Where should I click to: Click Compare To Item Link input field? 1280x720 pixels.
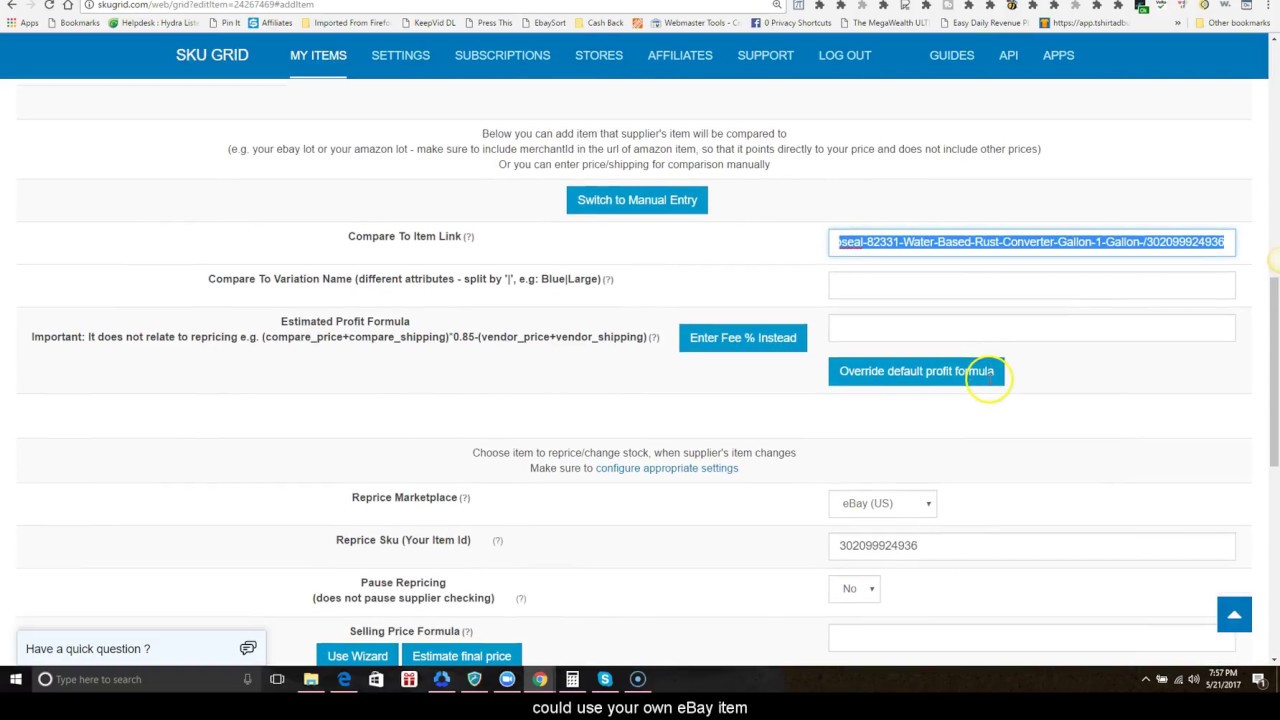pos(1031,242)
